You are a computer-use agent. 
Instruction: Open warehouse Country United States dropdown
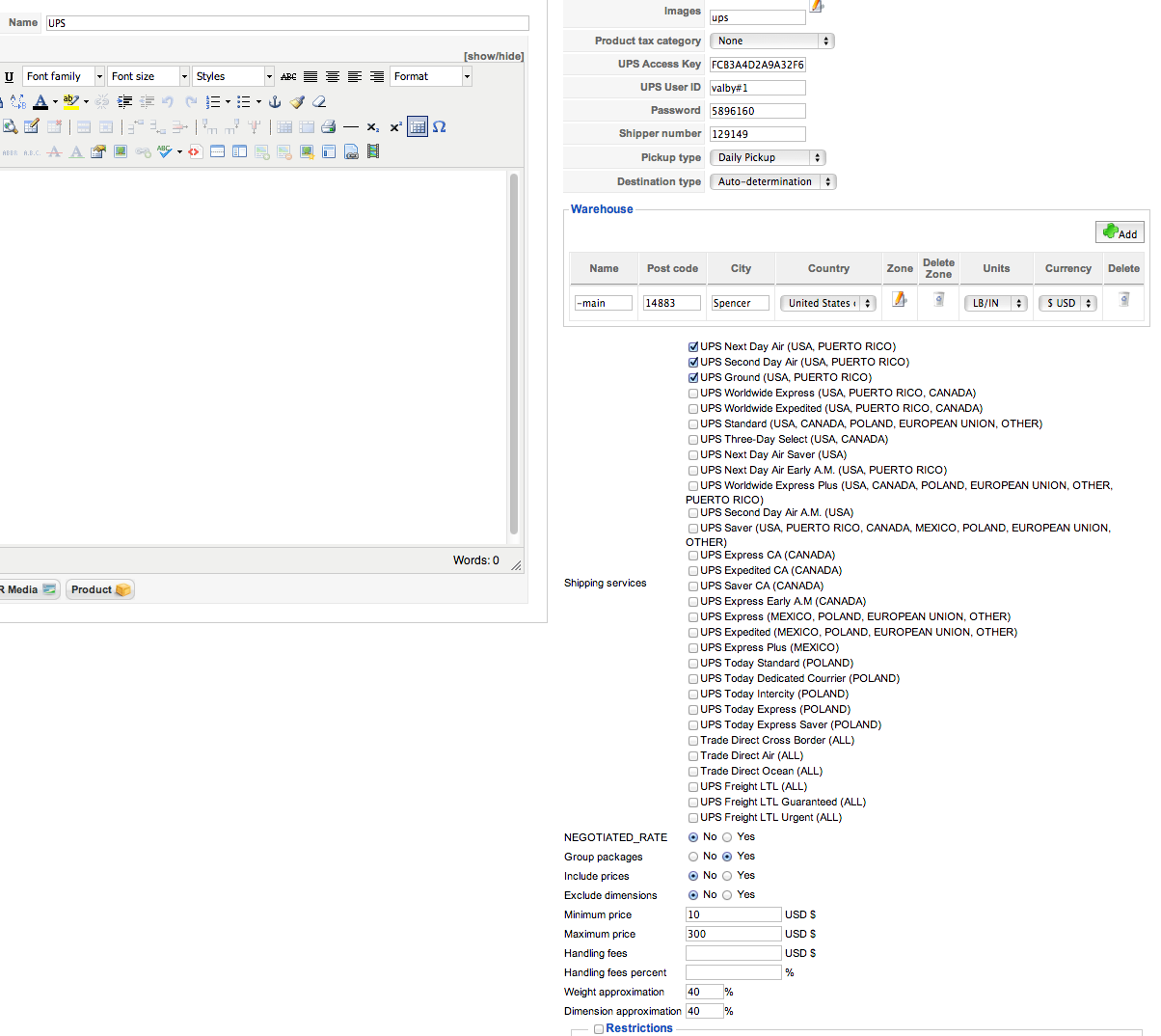point(828,303)
